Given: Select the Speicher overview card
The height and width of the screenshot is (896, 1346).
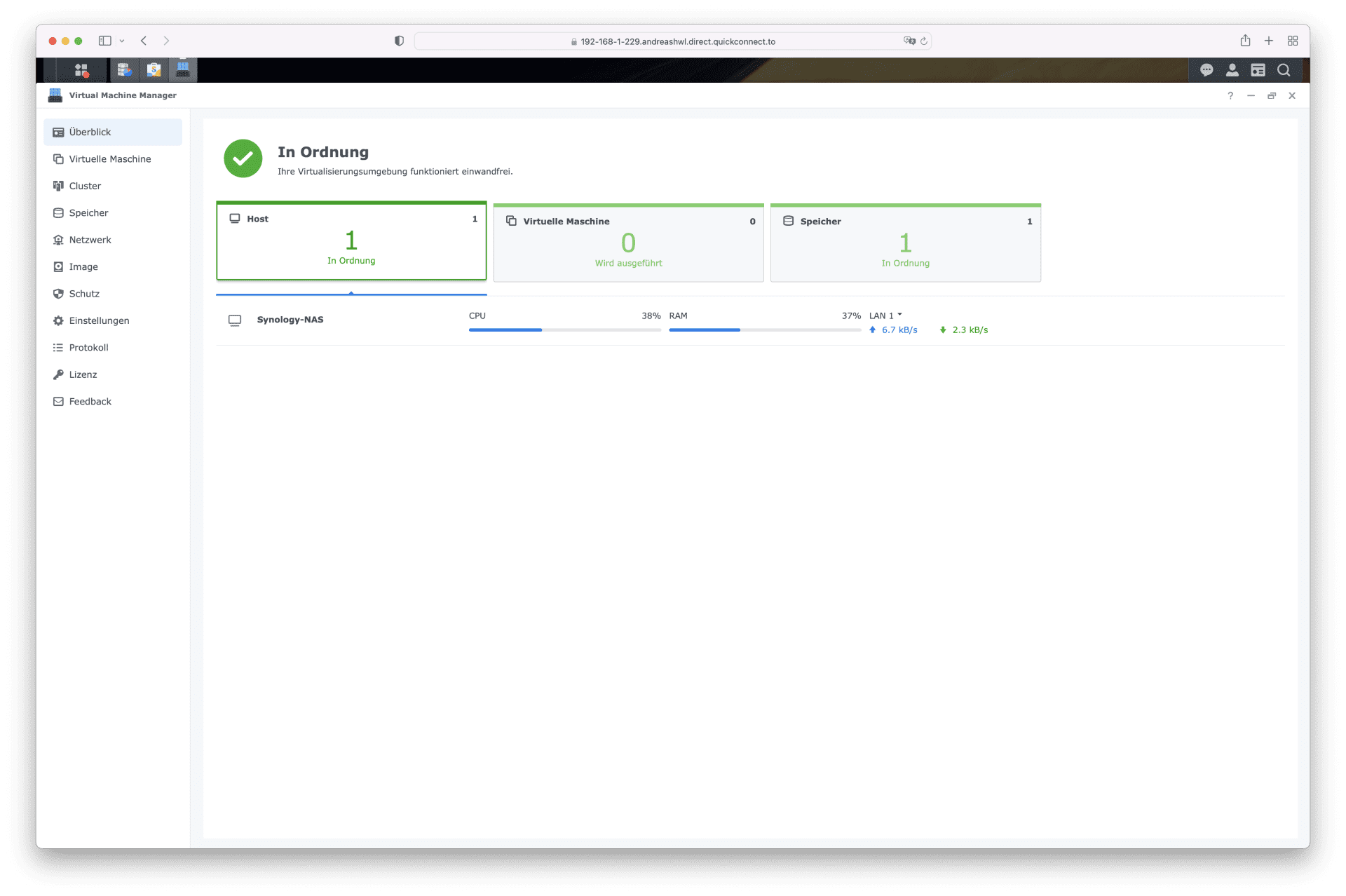Looking at the screenshot, I should coord(905,243).
